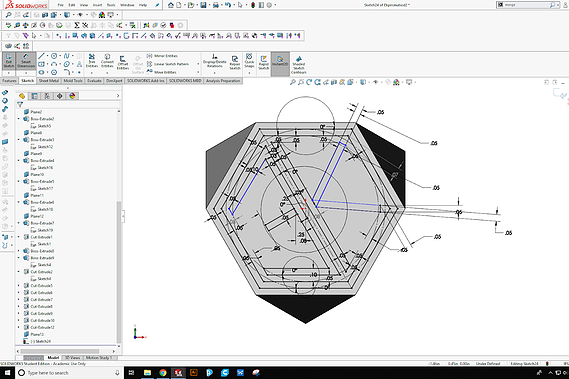
Task: Collapse the Boss-Extrude2 tree node
Action: point(19,119)
